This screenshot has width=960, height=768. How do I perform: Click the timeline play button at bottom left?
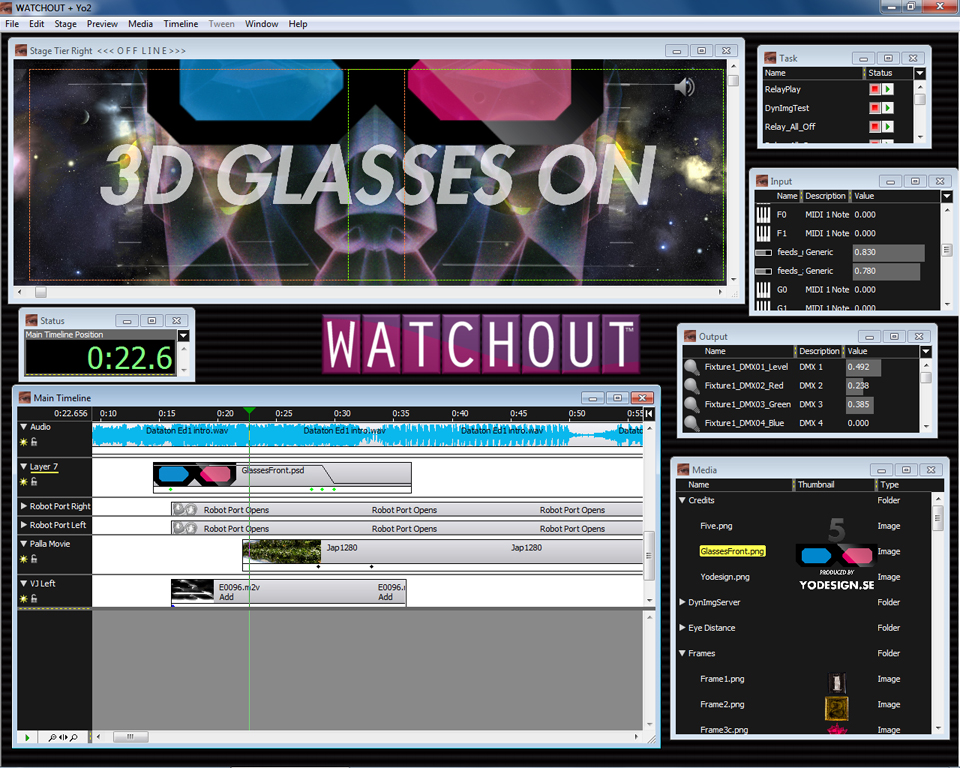click(x=27, y=737)
